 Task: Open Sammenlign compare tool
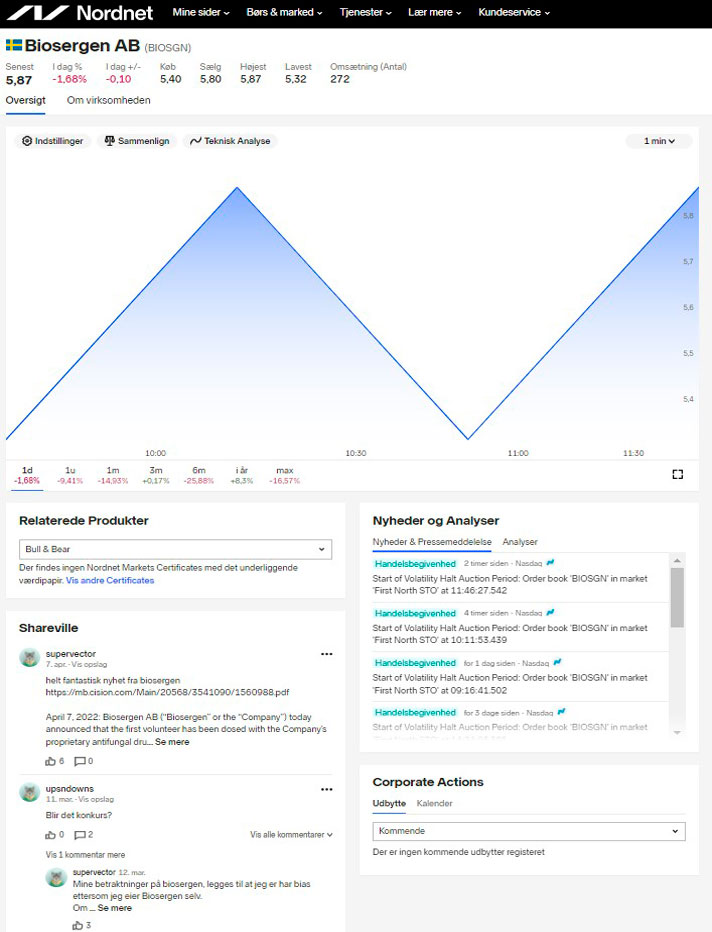click(137, 141)
